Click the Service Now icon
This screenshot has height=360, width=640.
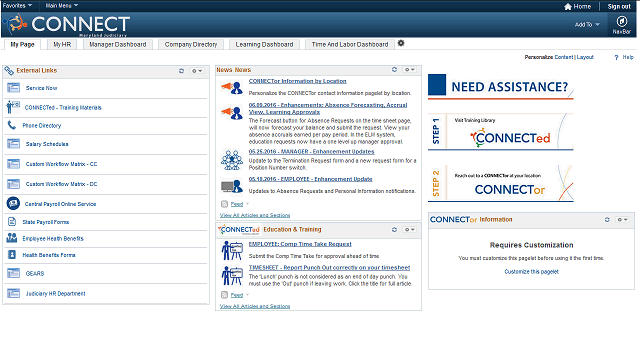[13, 88]
